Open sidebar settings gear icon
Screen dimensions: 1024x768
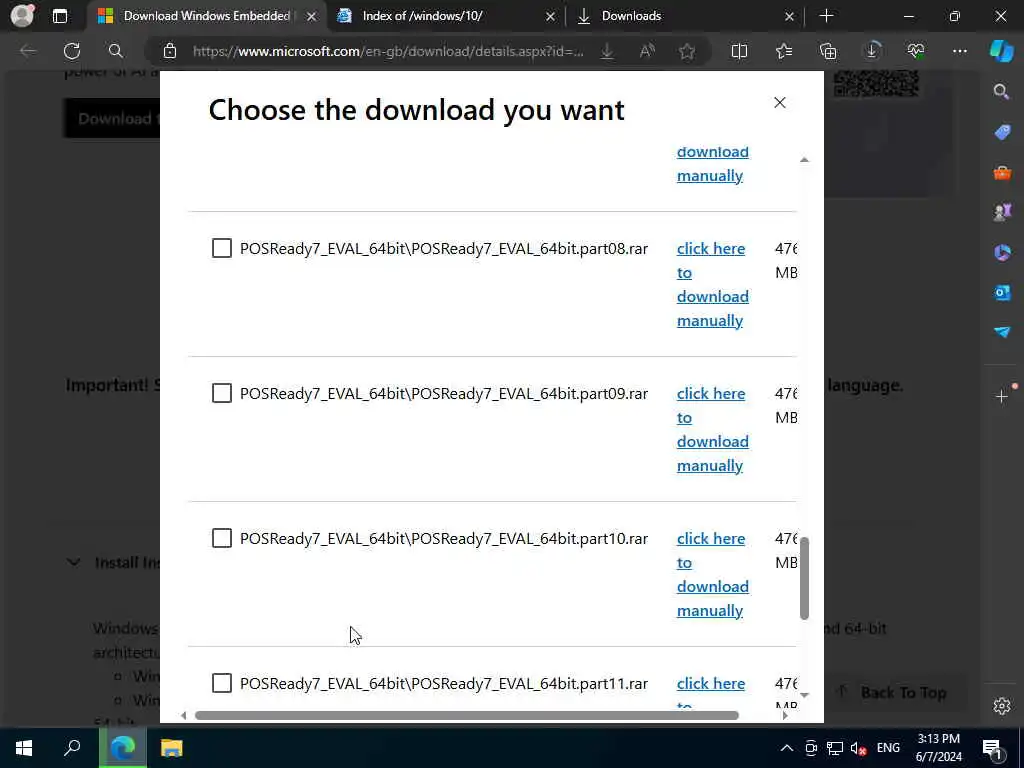1002,706
